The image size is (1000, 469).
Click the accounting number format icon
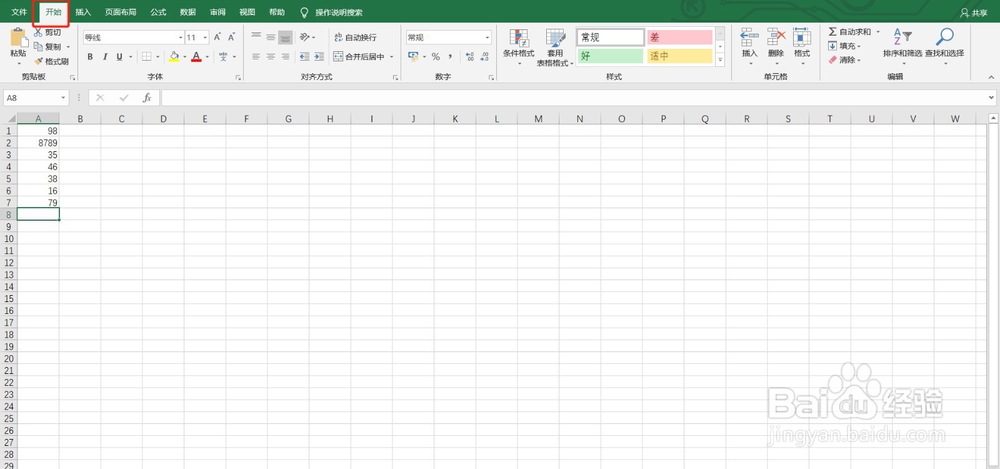413,57
